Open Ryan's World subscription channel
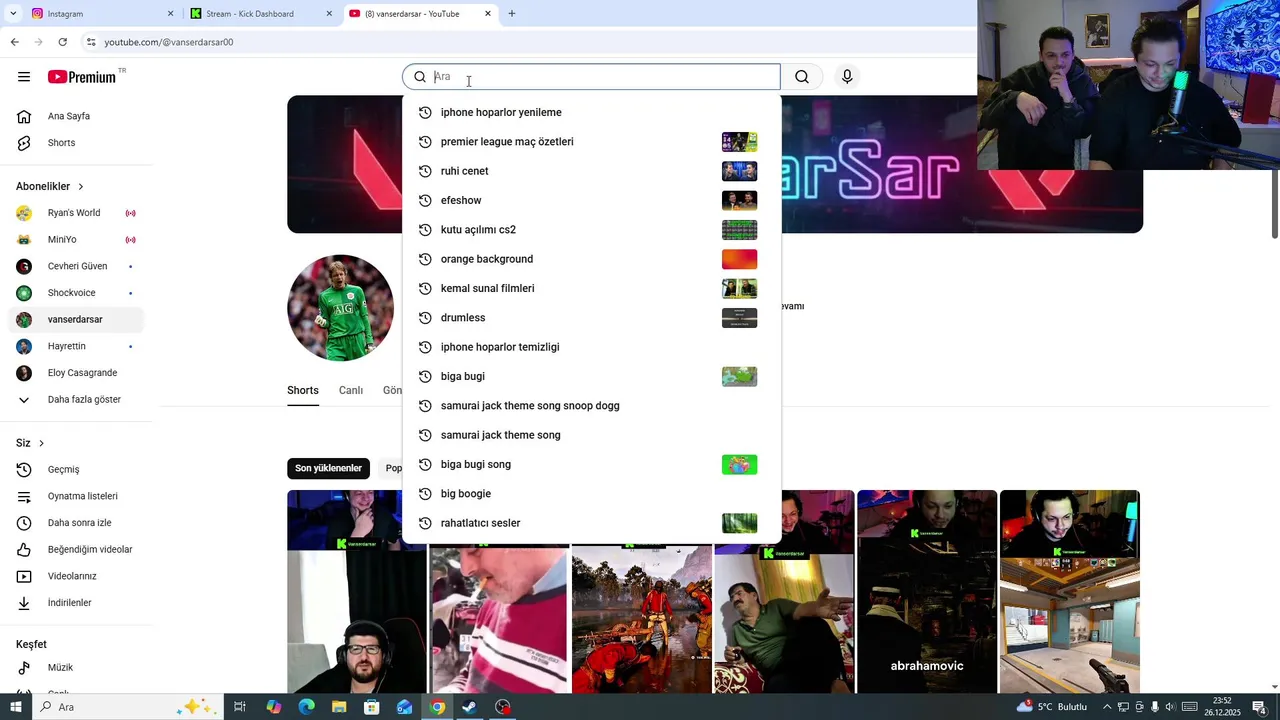Screen dimensions: 1280x720 pos(76,213)
